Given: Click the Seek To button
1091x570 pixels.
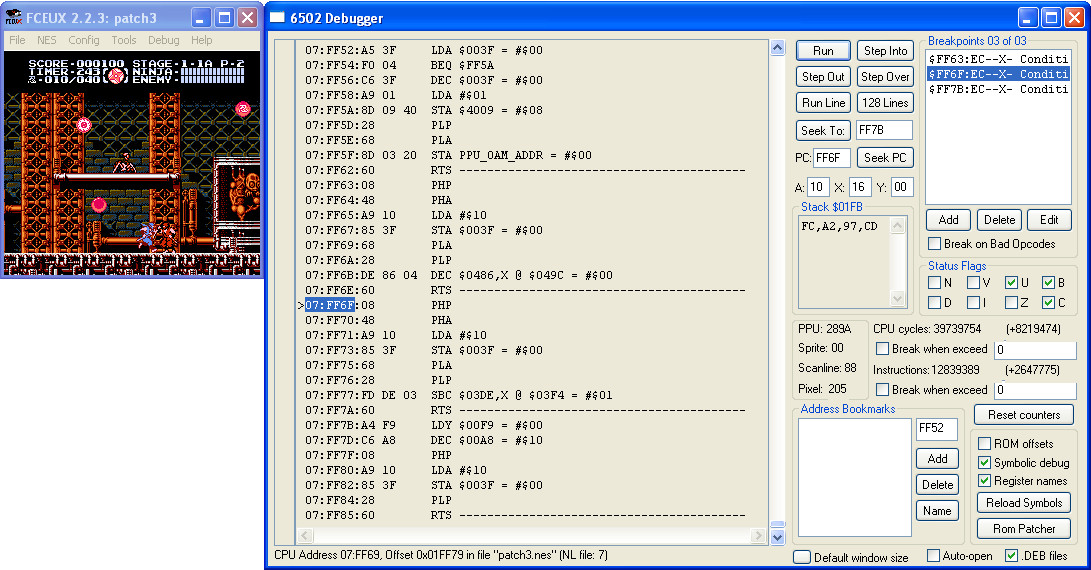Looking at the screenshot, I should pyautogui.click(x=823, y=130).
